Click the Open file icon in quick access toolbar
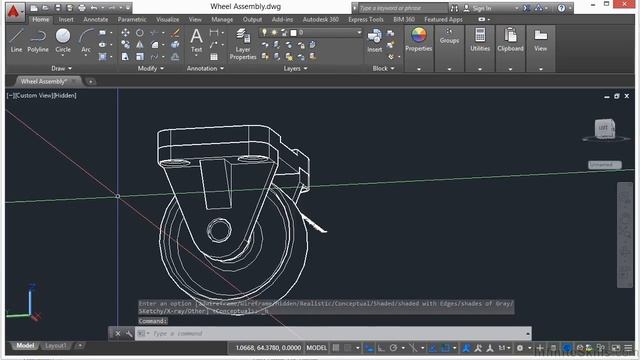Viewport: 640px width, 360px height. pyautogui.click(x=45, y=8)
